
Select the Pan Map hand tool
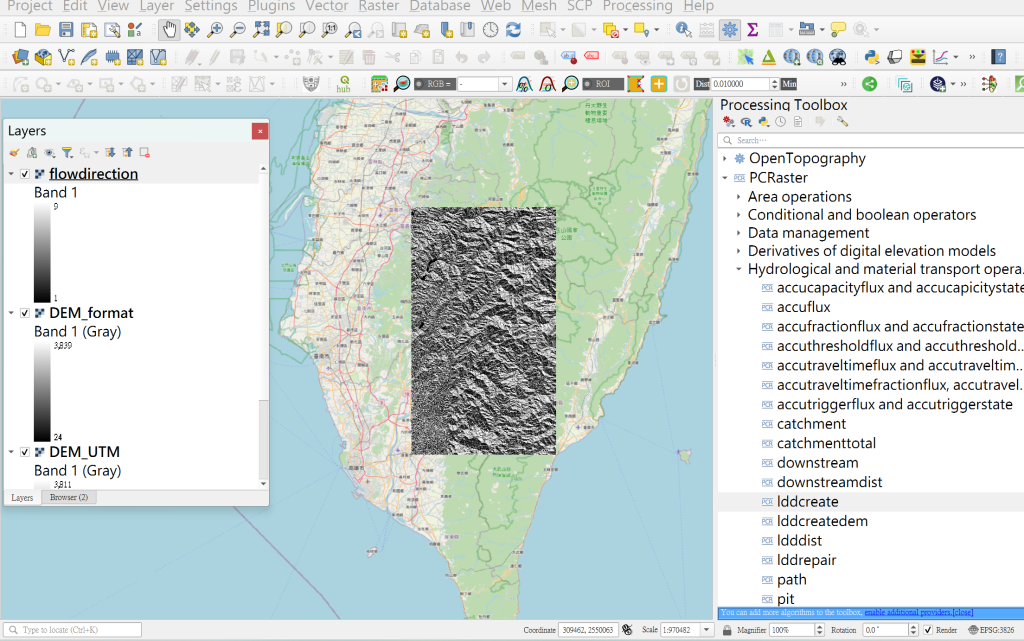pyautogui.click(x=169, y=29)
